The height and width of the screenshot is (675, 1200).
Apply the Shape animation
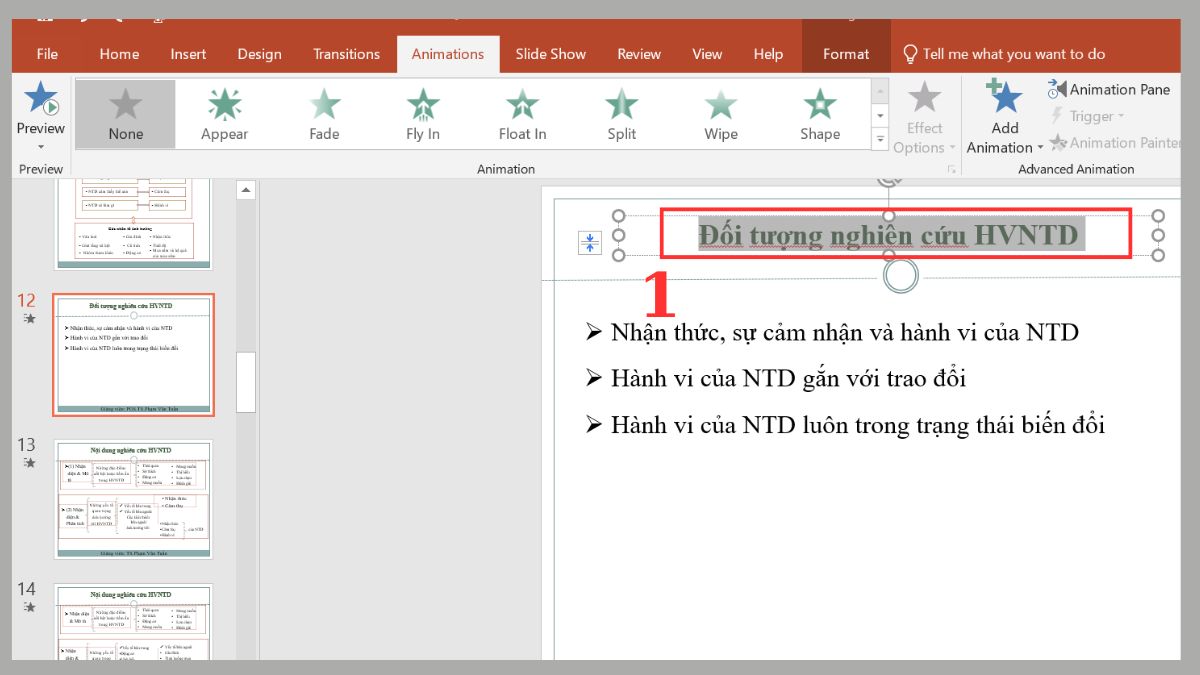pos(819,110)
